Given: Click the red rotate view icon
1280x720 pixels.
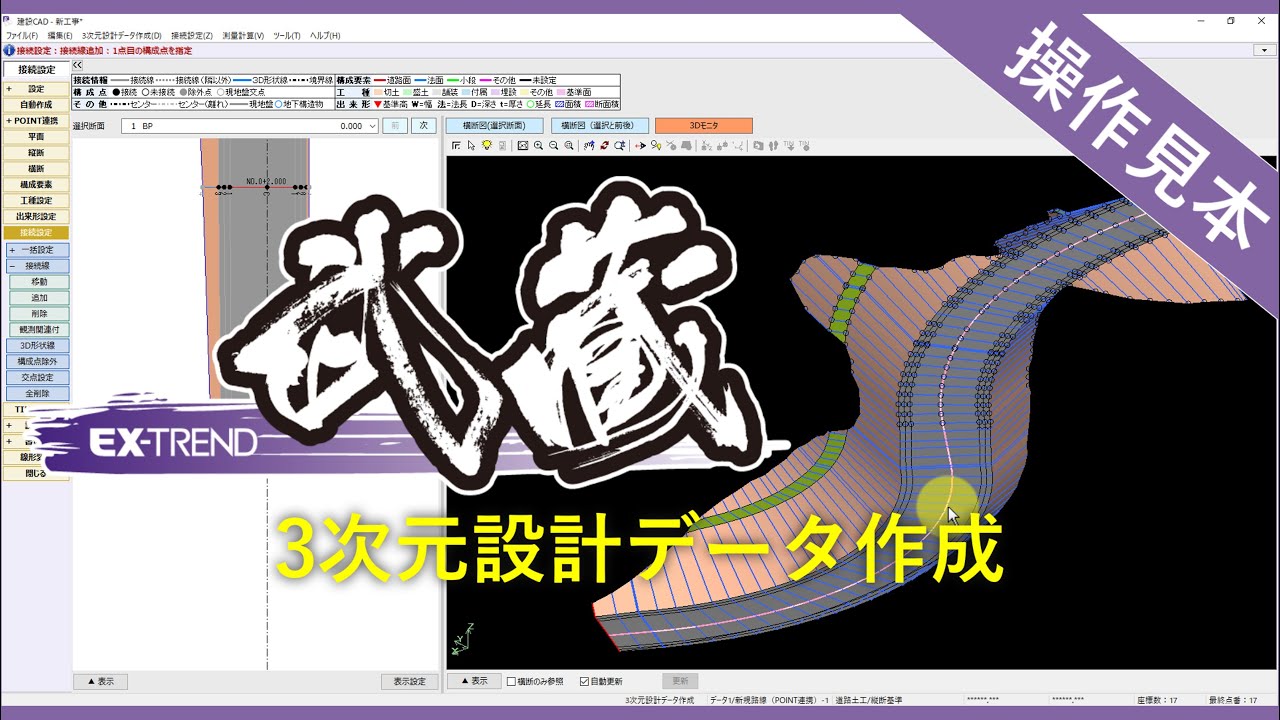Looking at the screenshot, I should click(x=604, y=146).
